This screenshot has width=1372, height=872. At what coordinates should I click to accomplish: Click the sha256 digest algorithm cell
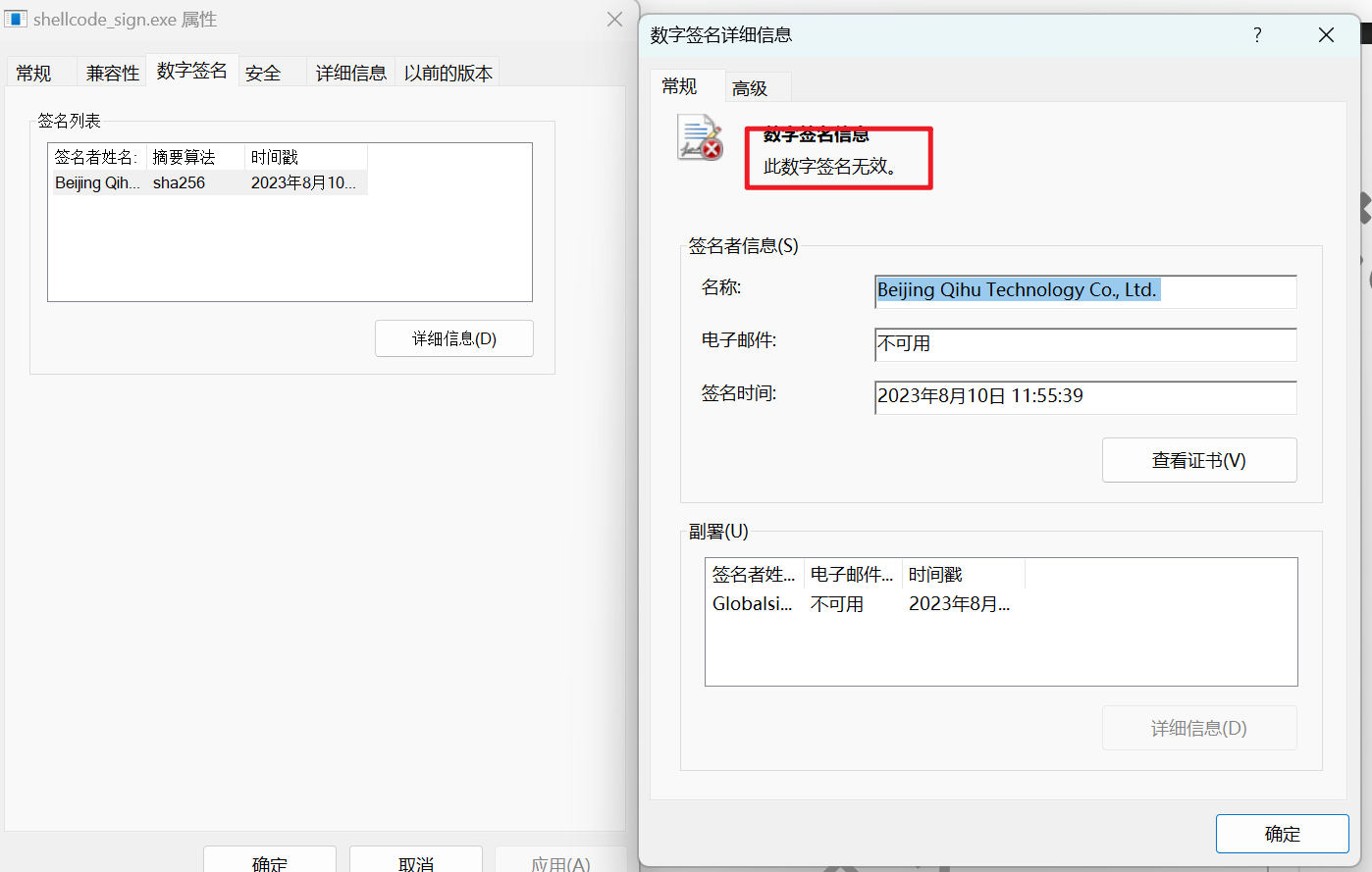(x=179, y=182)
